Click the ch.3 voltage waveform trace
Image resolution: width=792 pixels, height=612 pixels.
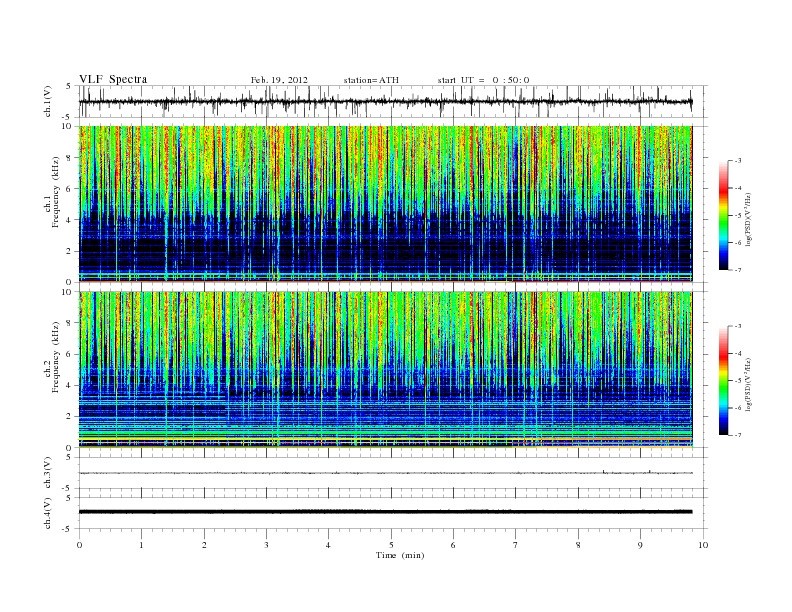pyautogui.click(x=385, y=473)
